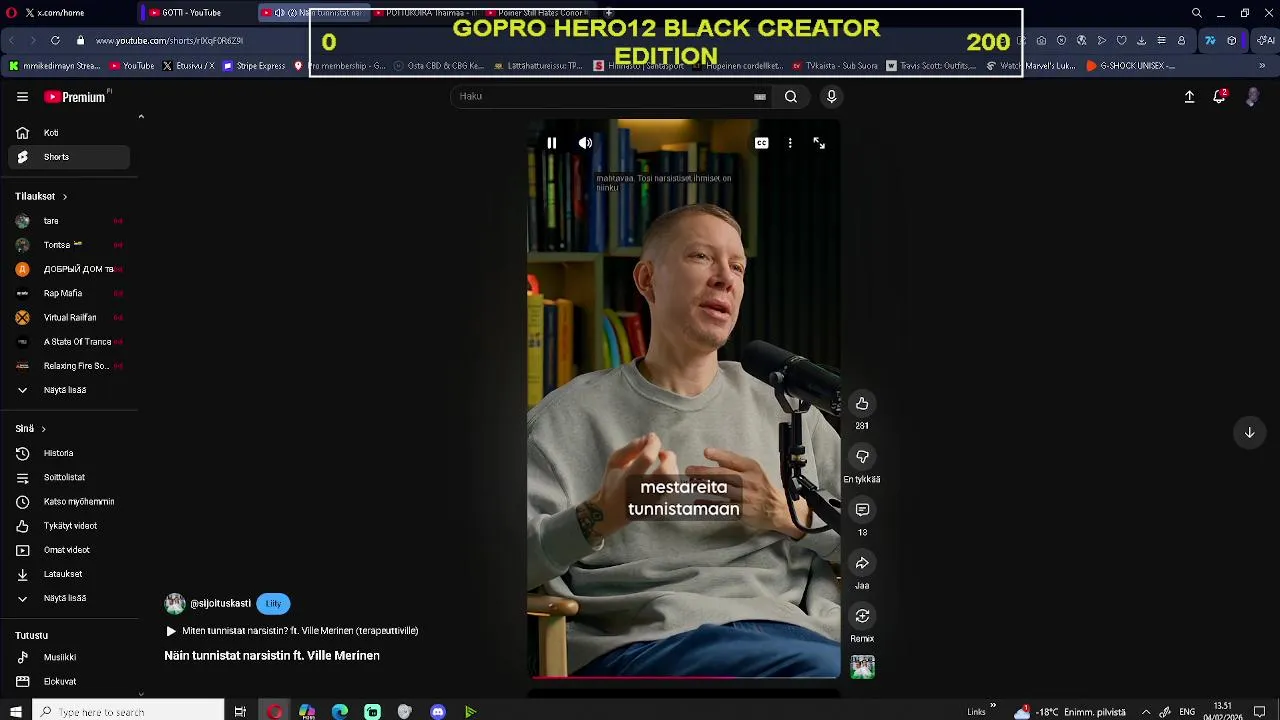Reload the page in browser
1280x720 pixels.
[x=55, y=41]
